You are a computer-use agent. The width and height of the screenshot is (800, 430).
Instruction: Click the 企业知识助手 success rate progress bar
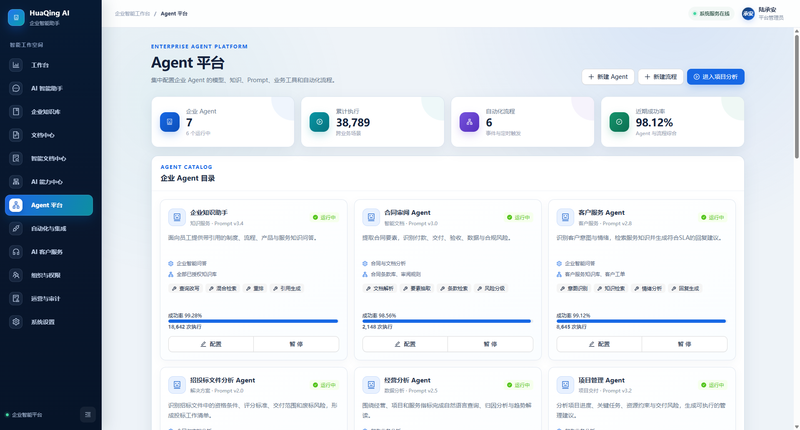pyautogui.click(x=253, y=321)
